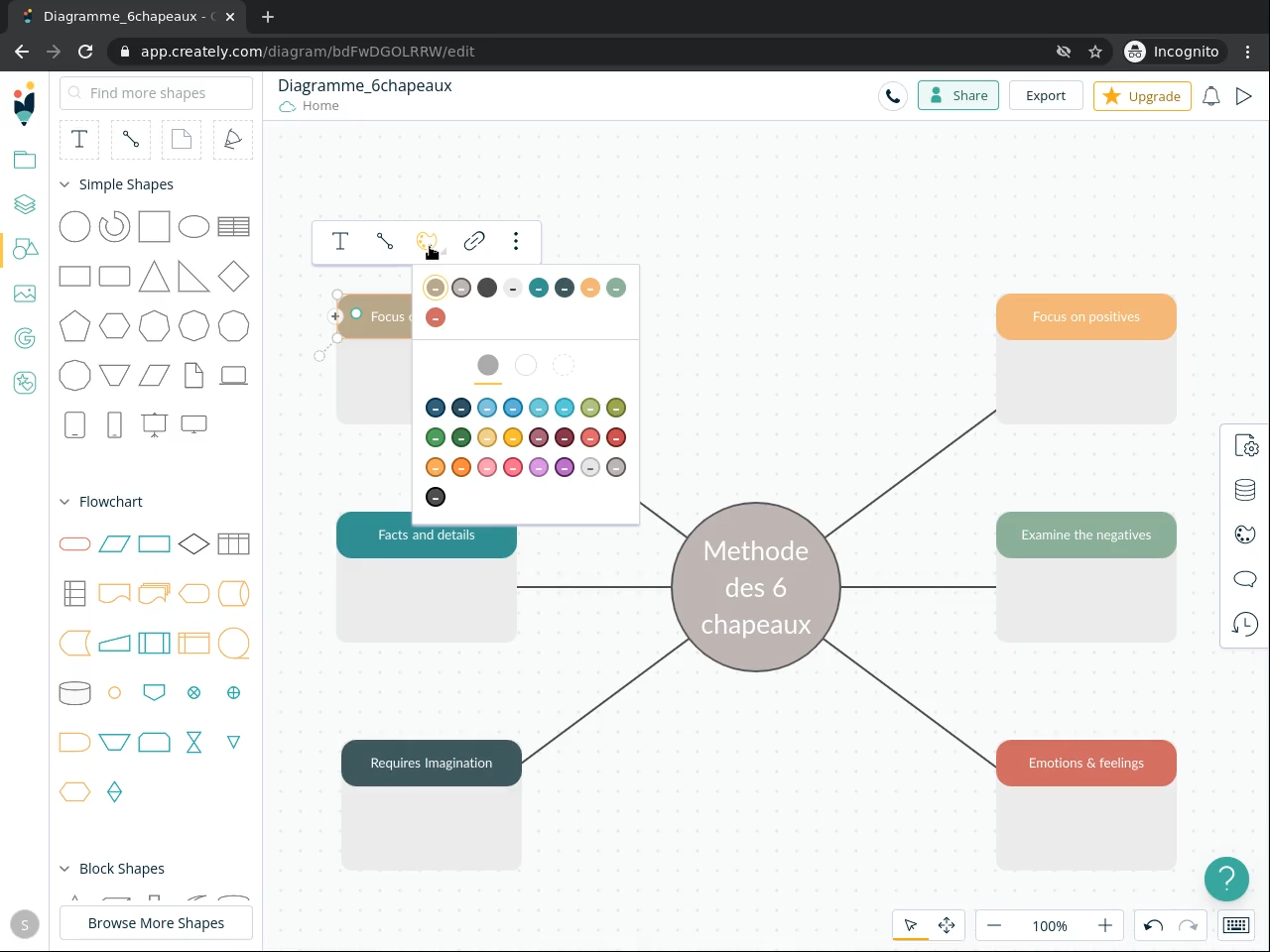Image resolution: width=1270 pixels, height=952 pixels.
Task: Switch to pointer select mode
Action: (x=910, y=925)
